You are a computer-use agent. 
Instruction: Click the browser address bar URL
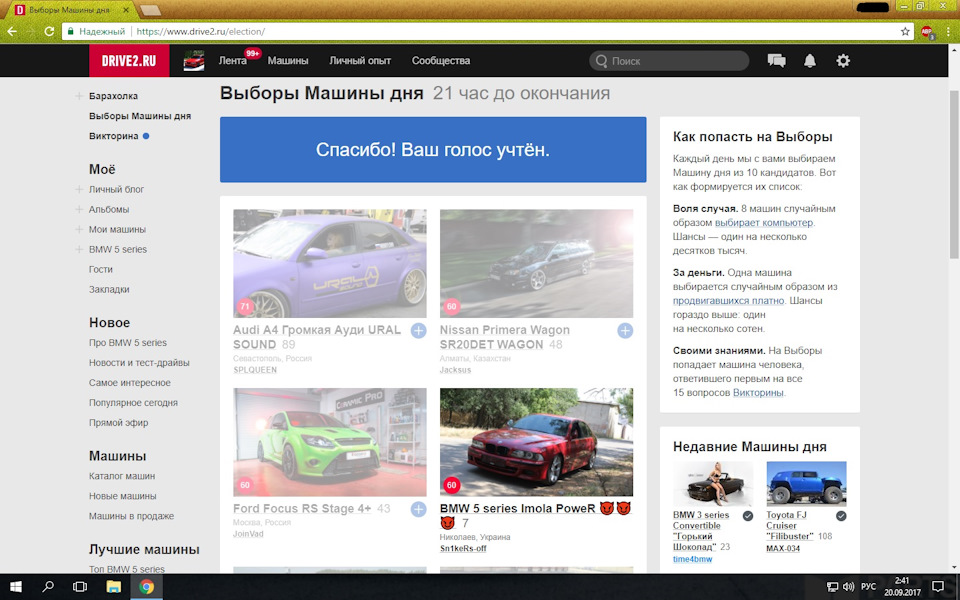[201, 31]
